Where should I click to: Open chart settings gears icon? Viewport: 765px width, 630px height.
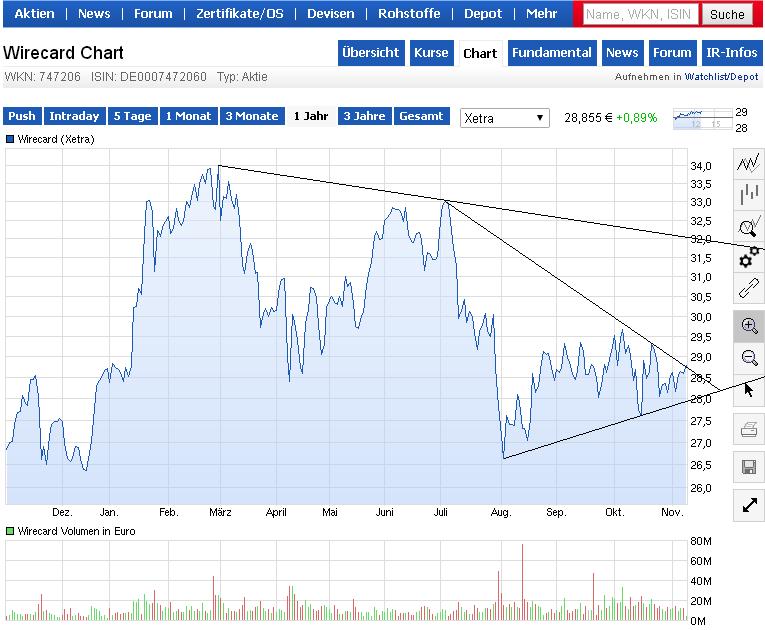point(748,258)
